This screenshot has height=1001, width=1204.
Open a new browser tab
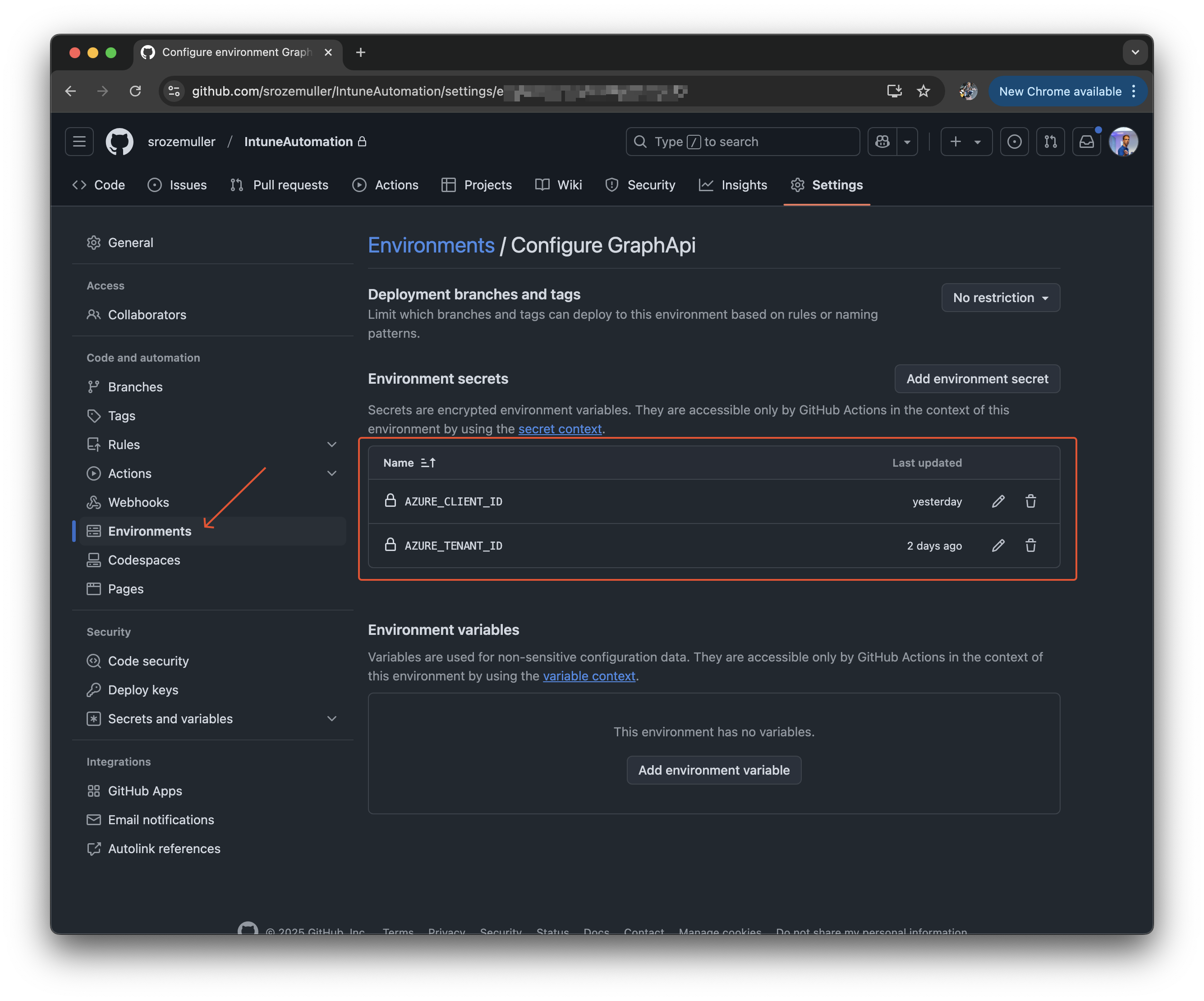click(361, 52)
